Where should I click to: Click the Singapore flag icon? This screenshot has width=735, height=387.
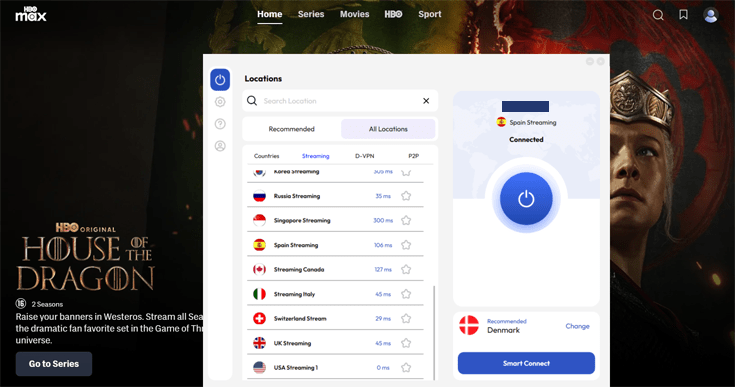[x=259, y=220]
